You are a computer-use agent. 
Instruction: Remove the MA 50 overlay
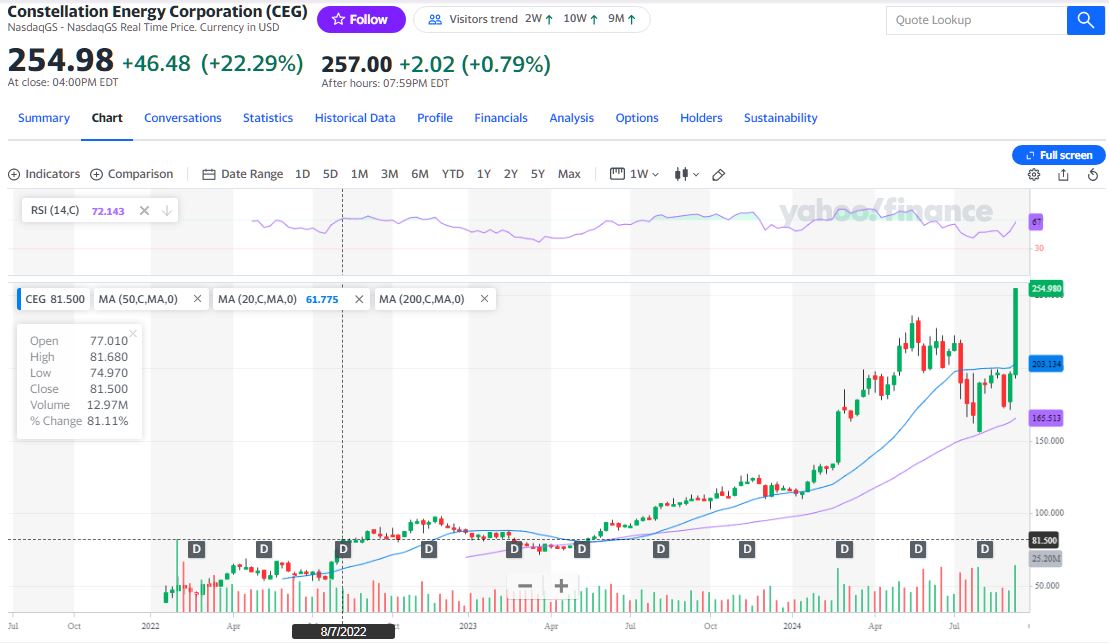(197, 298)
